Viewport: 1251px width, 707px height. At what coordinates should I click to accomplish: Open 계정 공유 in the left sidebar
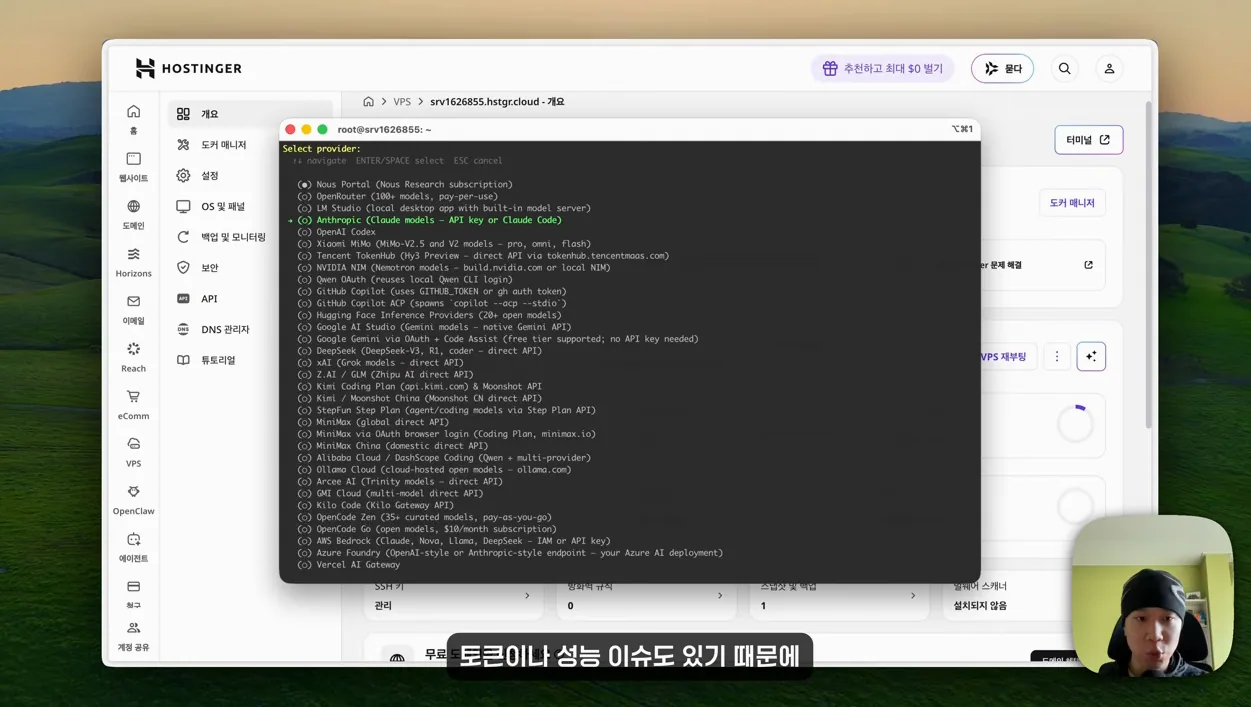[133, 636]
